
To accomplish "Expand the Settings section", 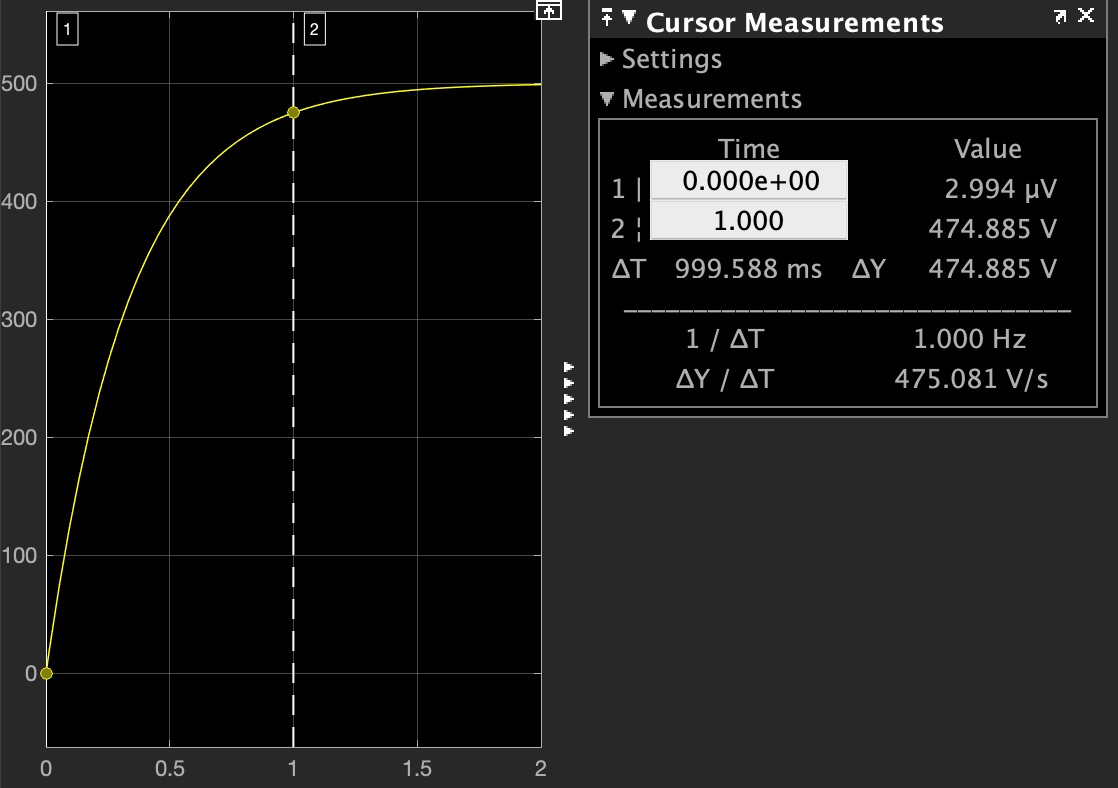I will point(607,59).
